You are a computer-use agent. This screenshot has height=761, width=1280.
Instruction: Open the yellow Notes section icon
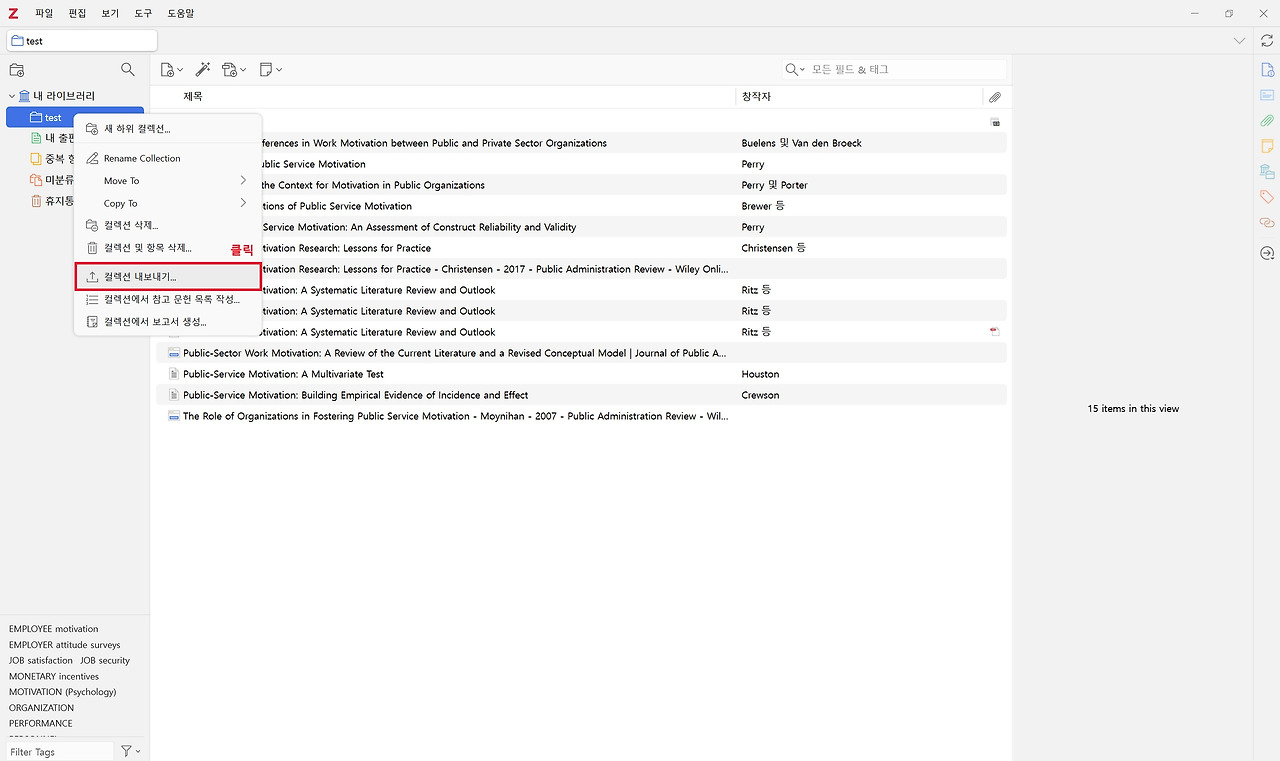coord(1267,146)
